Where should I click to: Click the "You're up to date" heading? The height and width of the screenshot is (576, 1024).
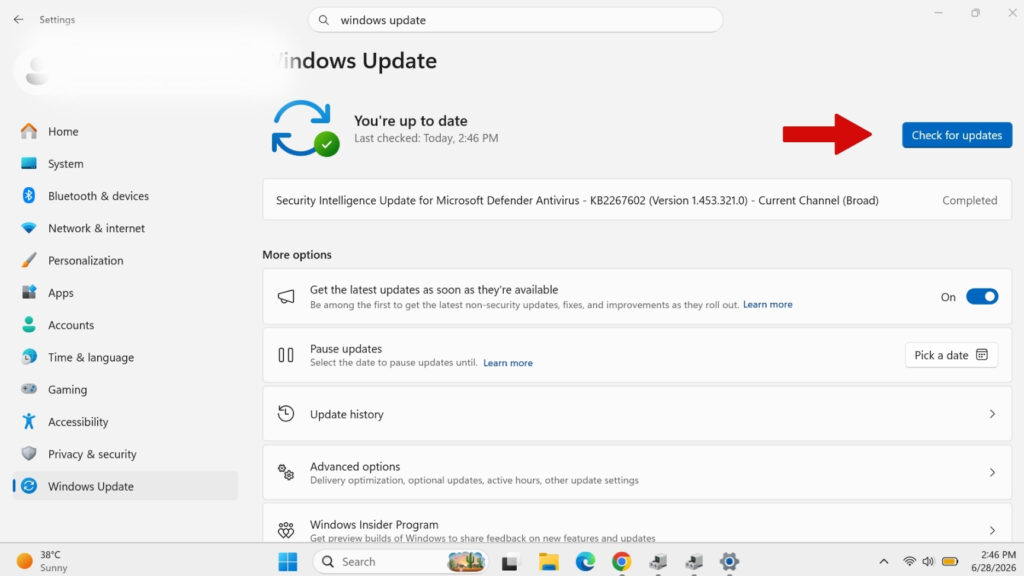[x=410, y=121]
